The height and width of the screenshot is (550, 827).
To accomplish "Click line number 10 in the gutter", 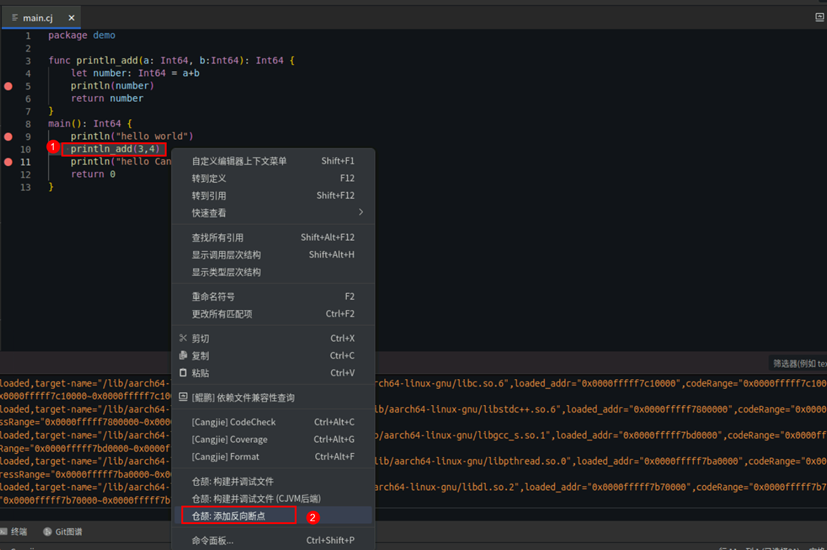I will point(25,149).
